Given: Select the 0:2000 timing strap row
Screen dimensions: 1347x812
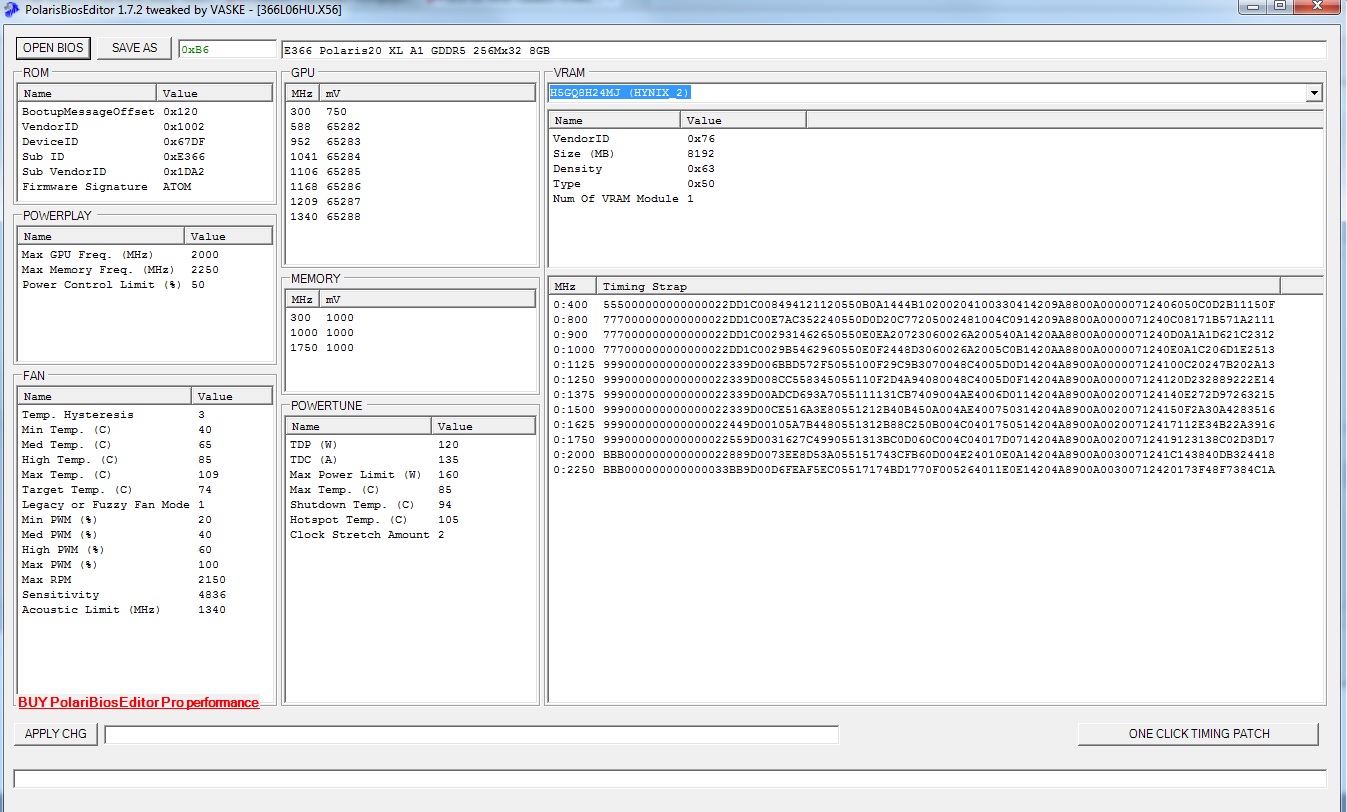Looking at the screenshot, I should (x=913, y=455).
